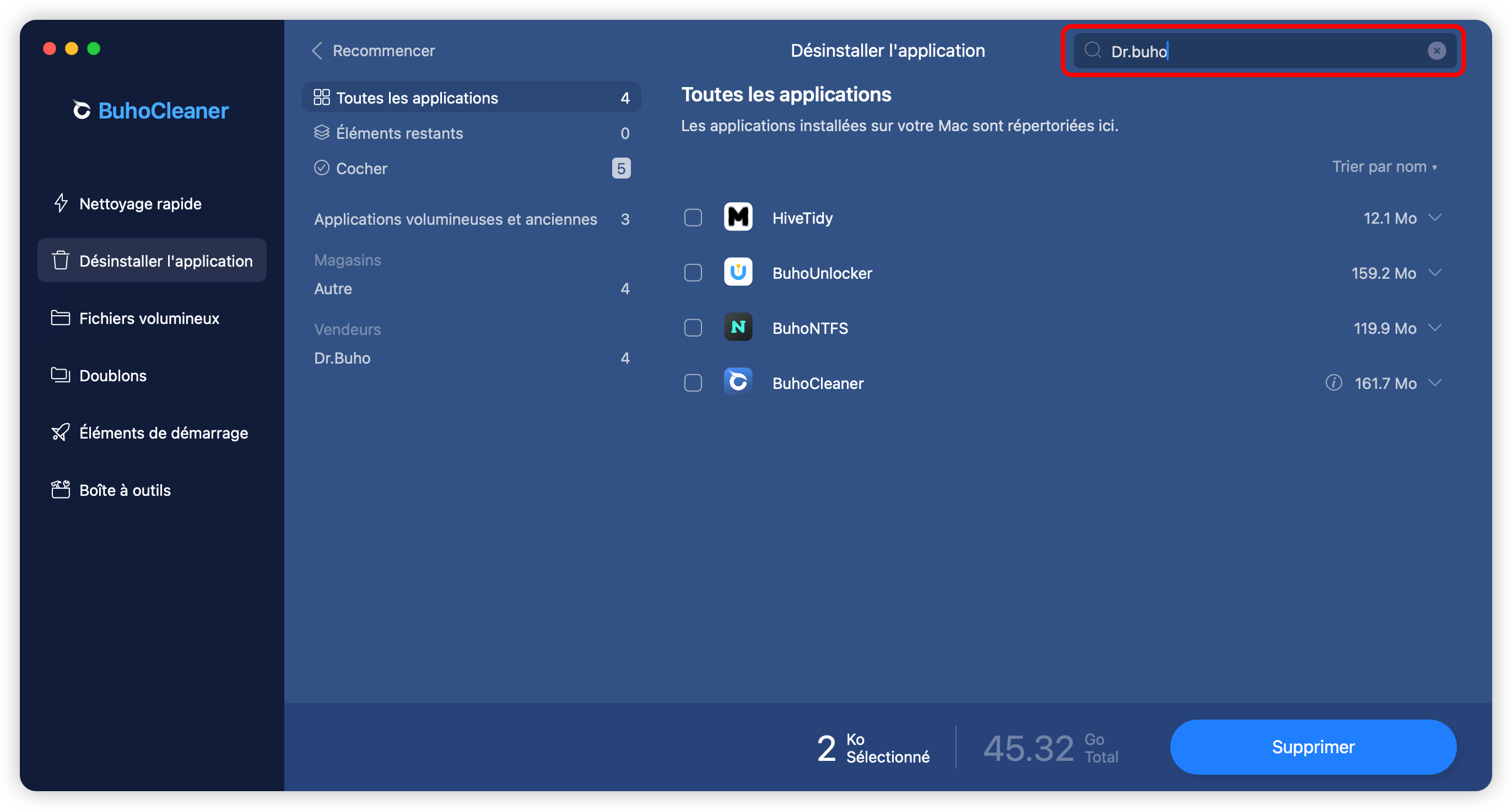The image size is (1512, 811).
Task: Click the grid icon of Toutes les applications
Action: click(322, 98)
